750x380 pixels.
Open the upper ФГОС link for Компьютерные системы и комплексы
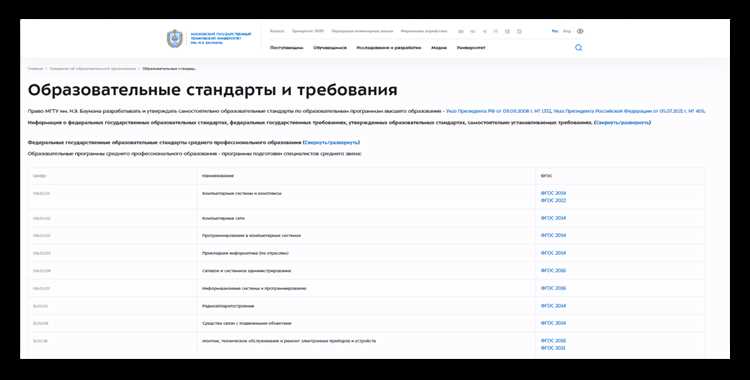coord(553,193)
